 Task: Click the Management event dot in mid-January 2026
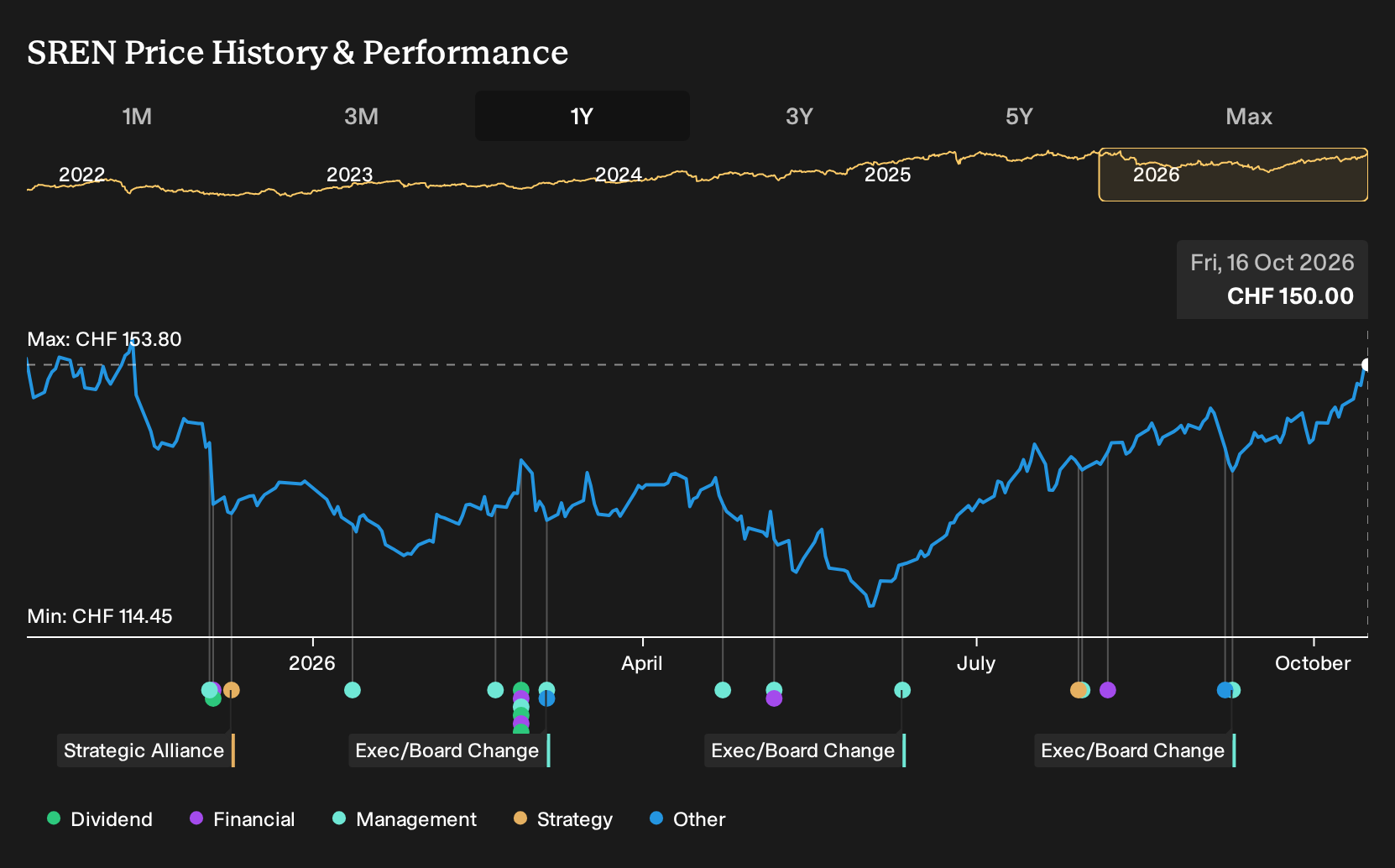pos(353,690)
